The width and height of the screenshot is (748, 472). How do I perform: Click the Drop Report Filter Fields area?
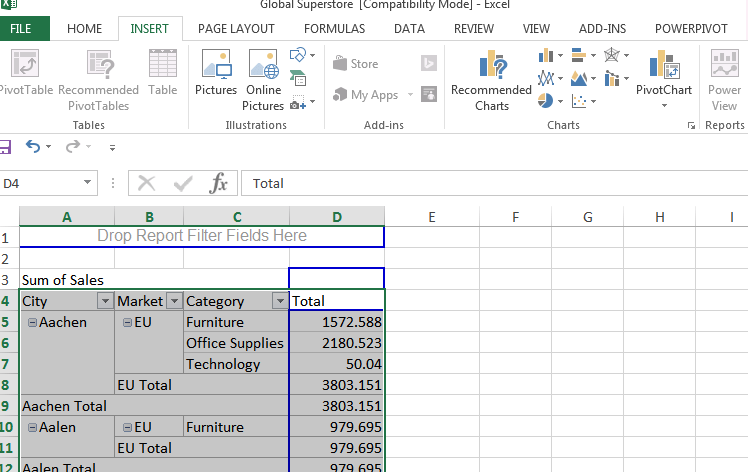click(202, 236)
